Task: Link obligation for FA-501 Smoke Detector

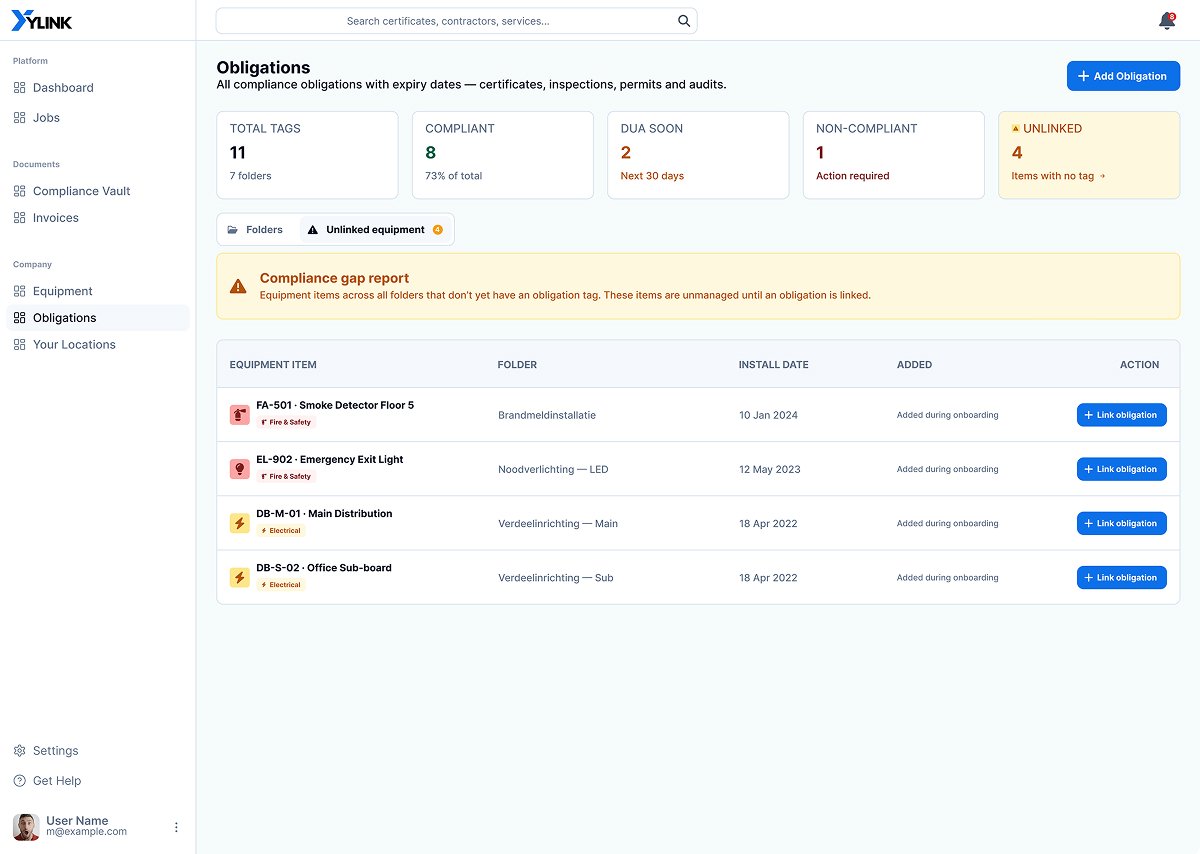Action: coord(1121,415)
